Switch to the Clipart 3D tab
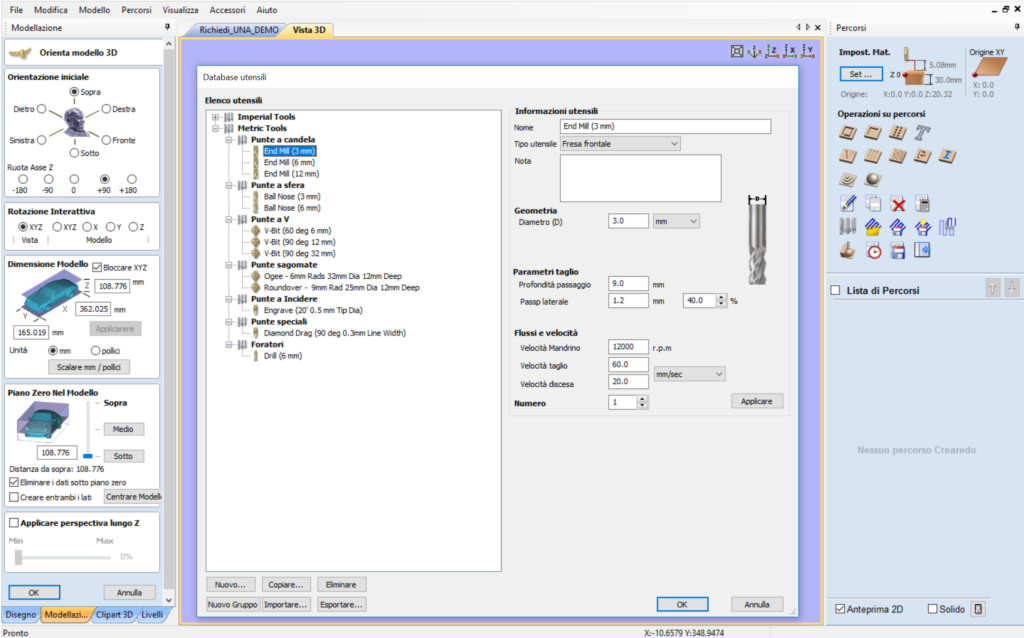Viewport: 1024px width, 638px height. [x=114, y=615]
